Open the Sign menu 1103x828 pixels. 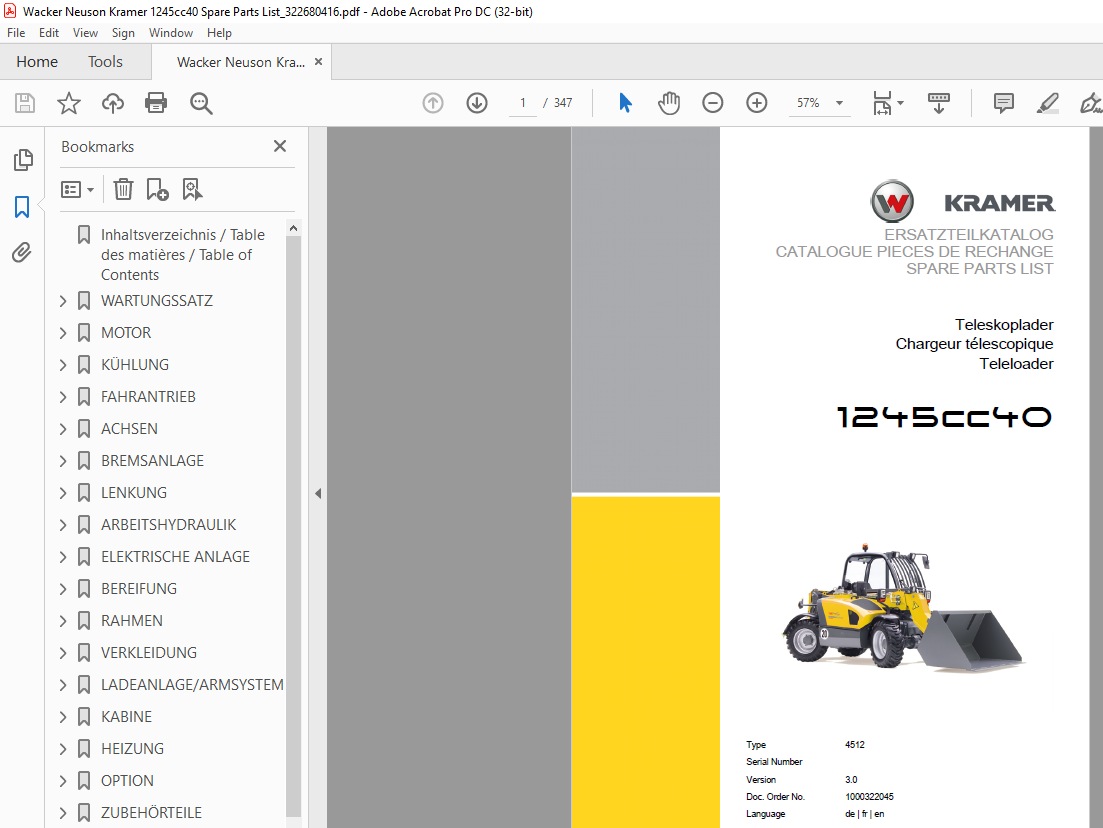[x=123, y=33]
